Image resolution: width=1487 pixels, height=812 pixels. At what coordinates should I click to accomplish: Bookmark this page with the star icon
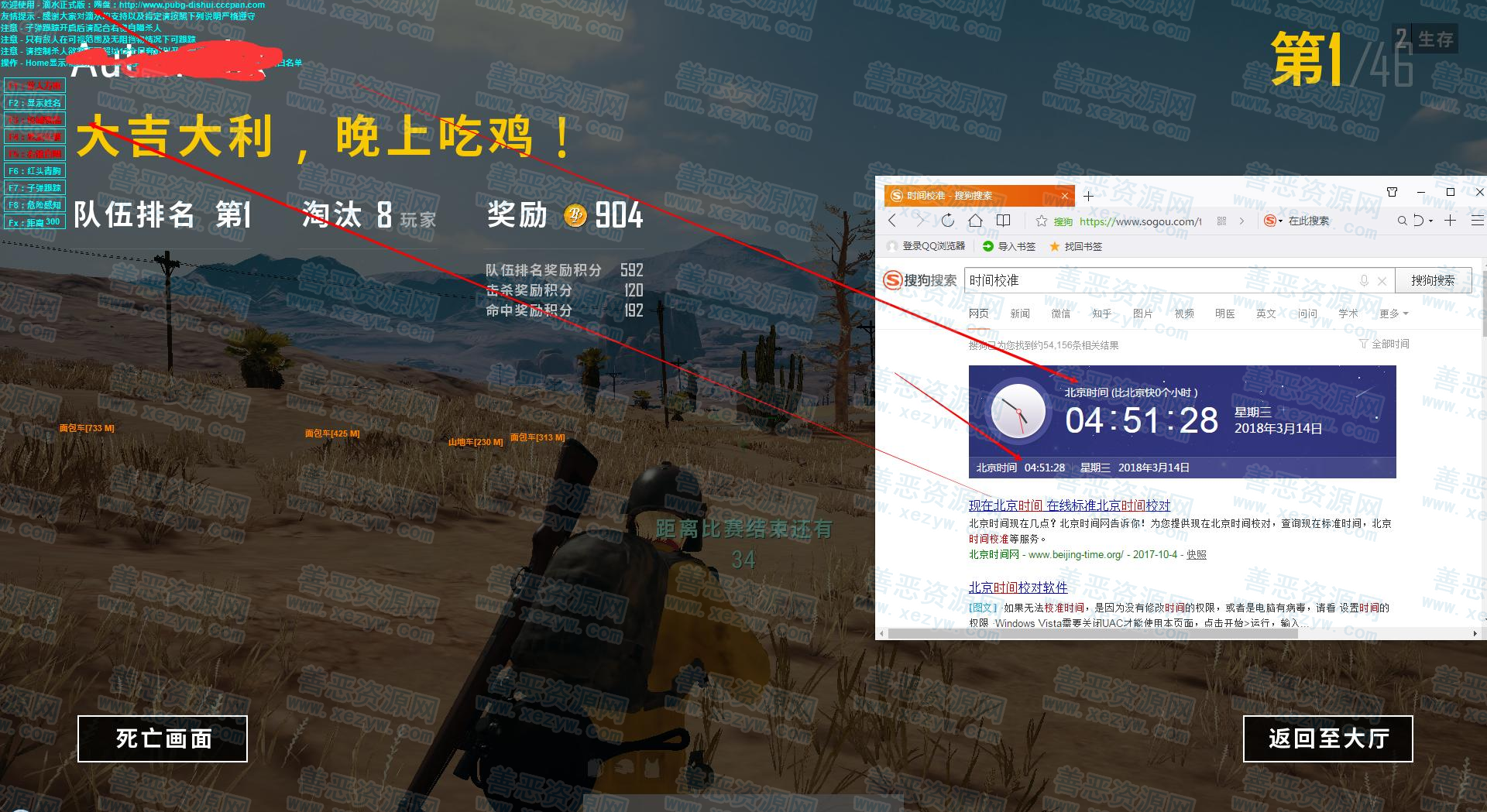coord(1042,221)
